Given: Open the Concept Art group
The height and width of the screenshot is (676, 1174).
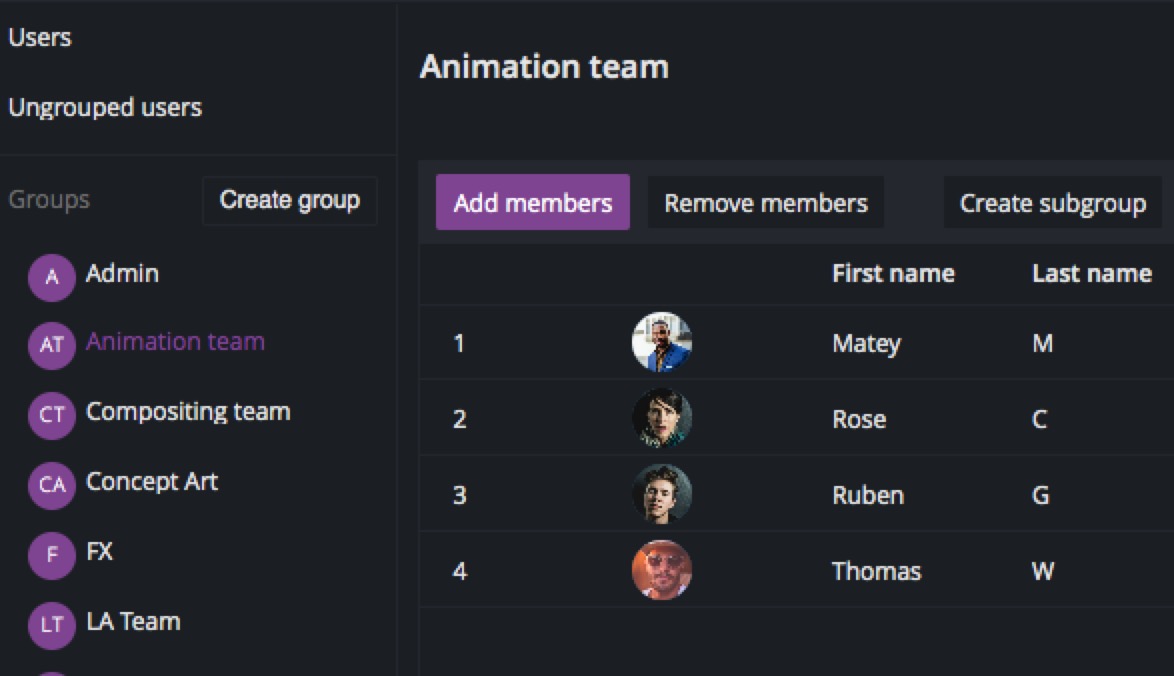Looking at the screenshot, I should tap(152, 482).
